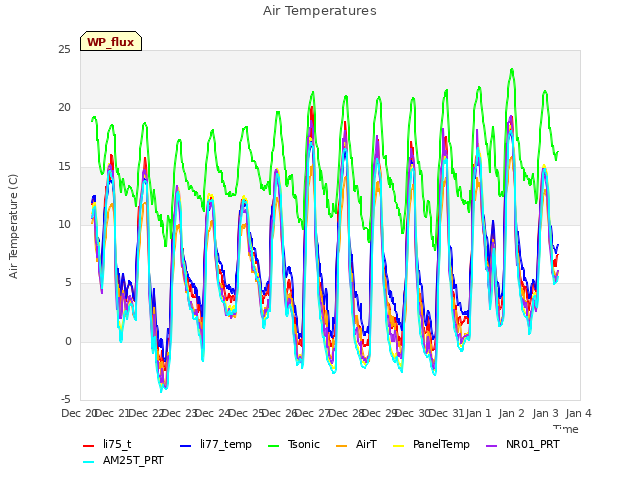The height and width of the screenshot is (480, 640).
Task: Click the yellow PanelTemp color marker
Action: click(398, 446)
